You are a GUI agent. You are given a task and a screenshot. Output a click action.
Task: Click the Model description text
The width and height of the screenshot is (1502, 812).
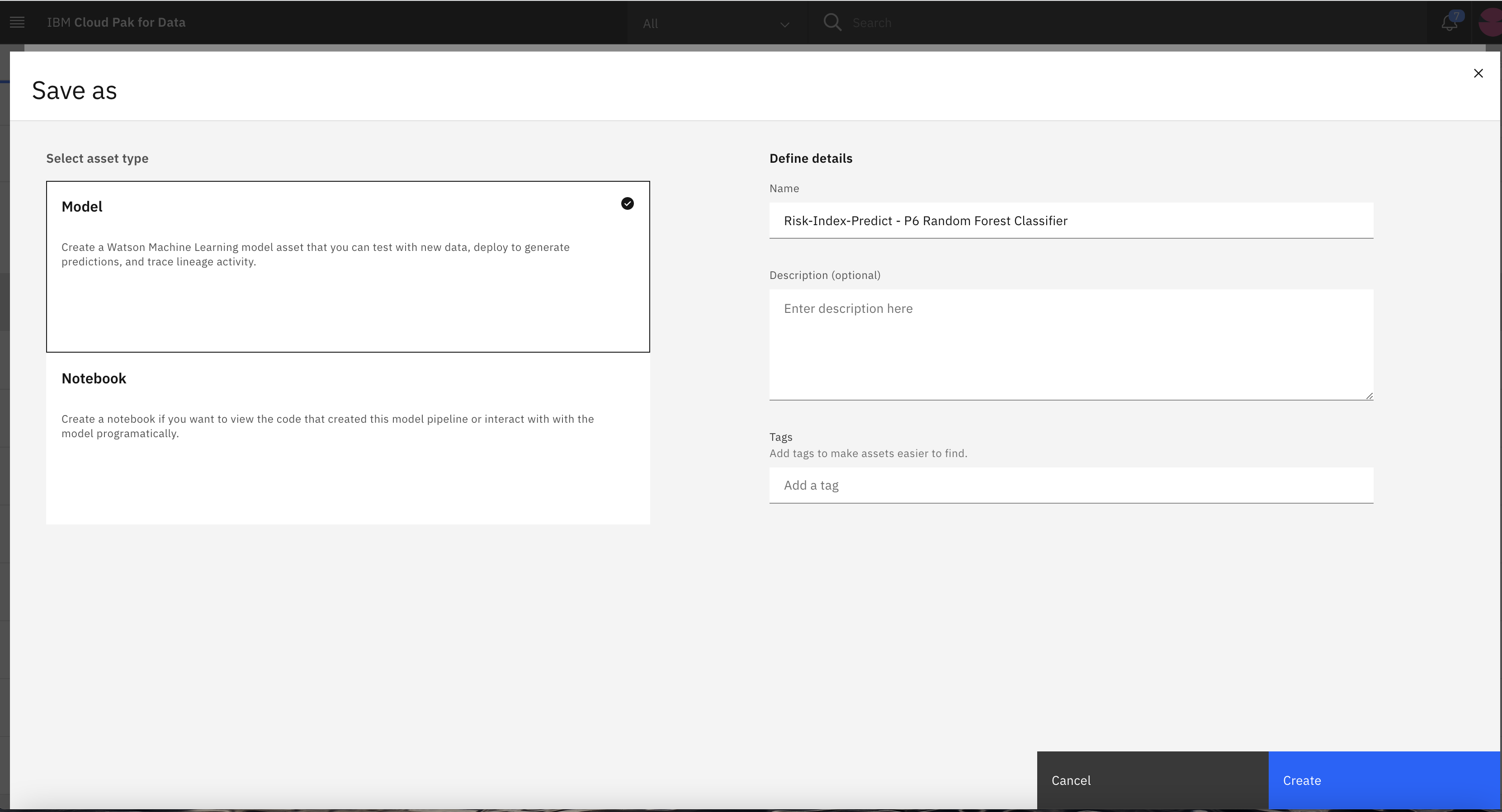click(316, 254)
